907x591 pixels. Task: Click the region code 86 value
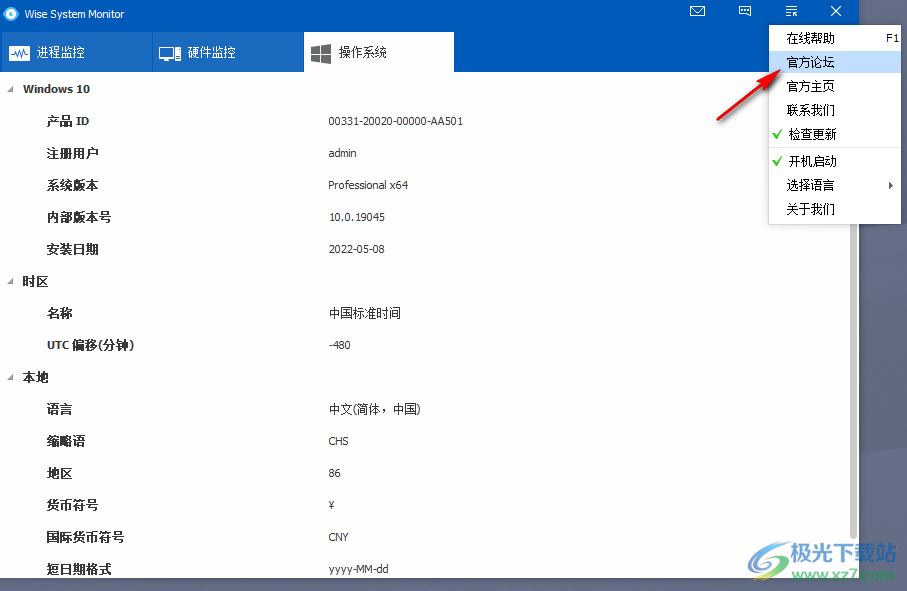(334, 473)
